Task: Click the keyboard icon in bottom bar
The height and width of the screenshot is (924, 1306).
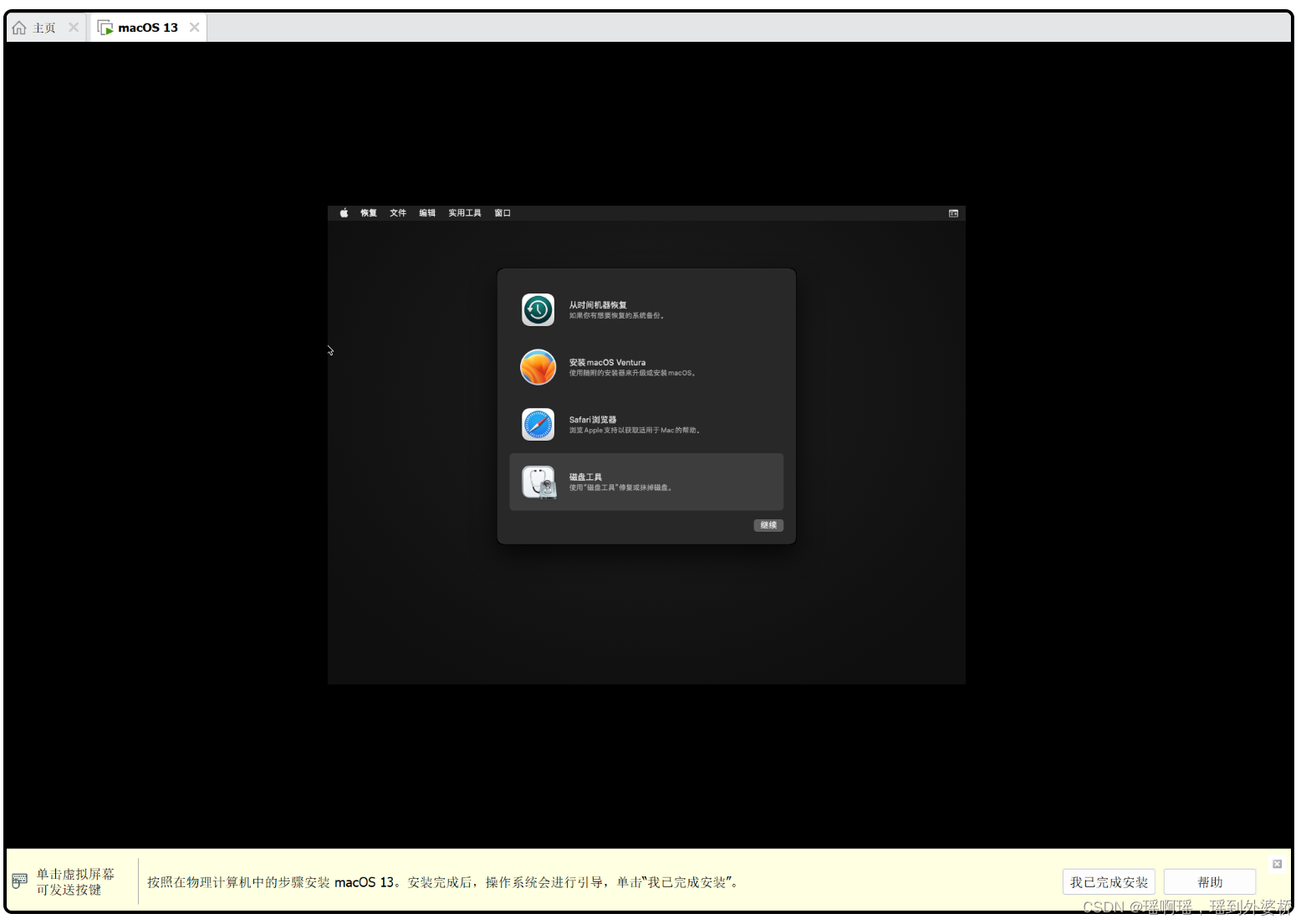Action: coord(20,881)
